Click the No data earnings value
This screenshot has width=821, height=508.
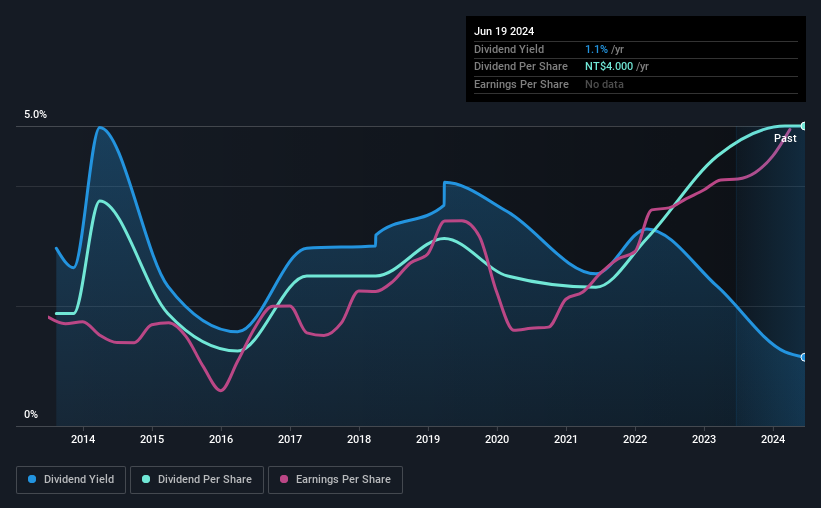pyautogui.click(x=604, y=84)
